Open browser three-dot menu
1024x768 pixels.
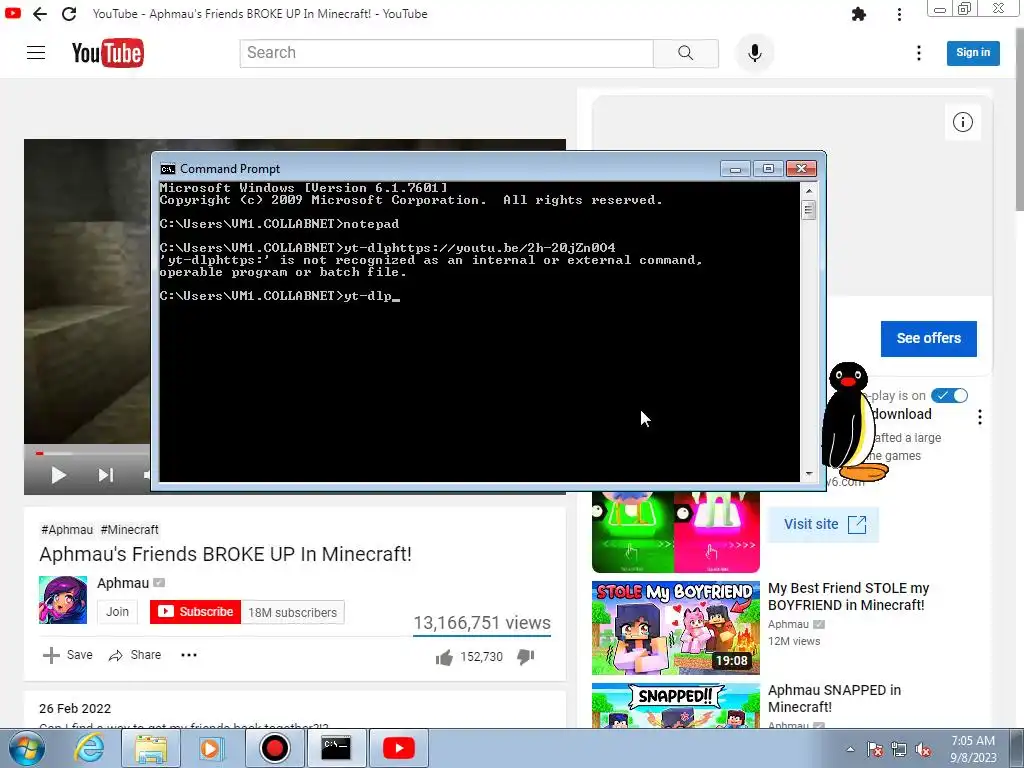[899, 14]
